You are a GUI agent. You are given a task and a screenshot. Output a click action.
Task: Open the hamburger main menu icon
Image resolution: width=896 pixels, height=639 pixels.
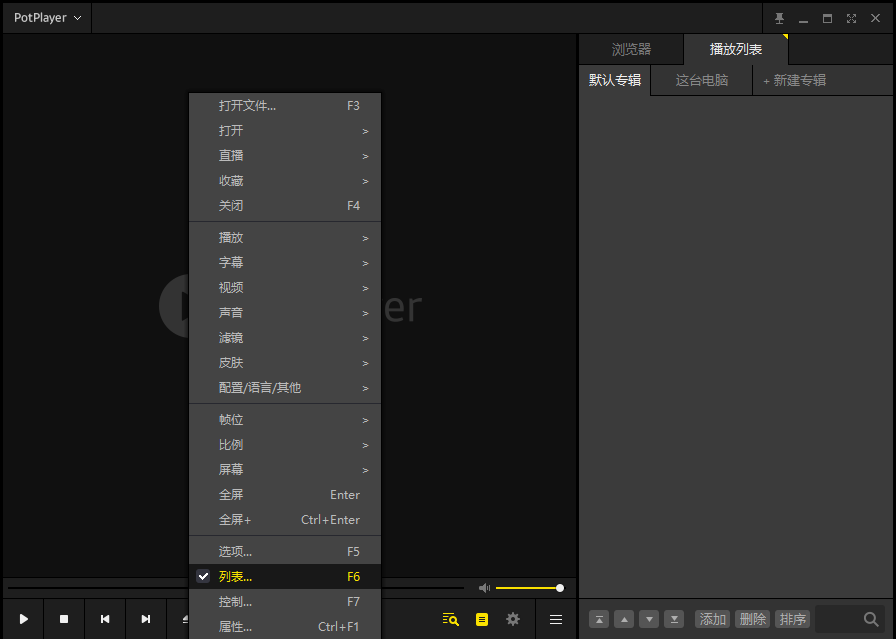555,620
